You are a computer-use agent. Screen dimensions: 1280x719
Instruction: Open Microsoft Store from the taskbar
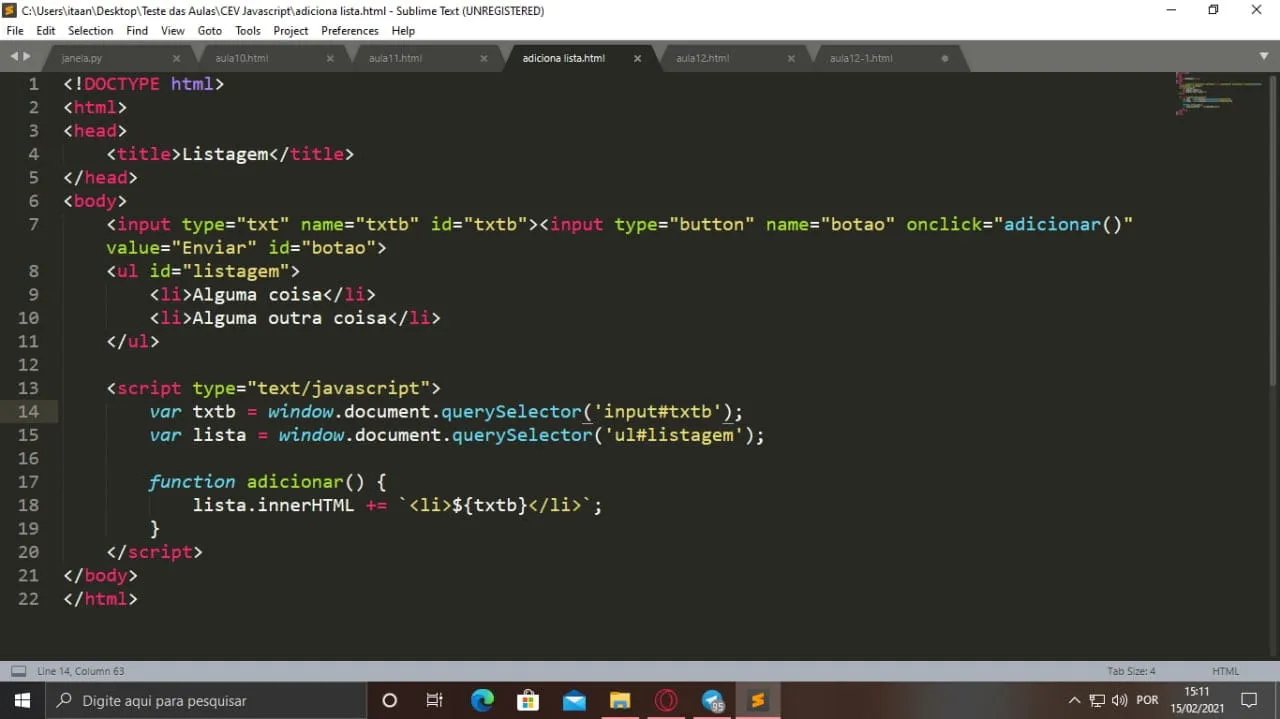pyautogui.click(x=528, y=700)
